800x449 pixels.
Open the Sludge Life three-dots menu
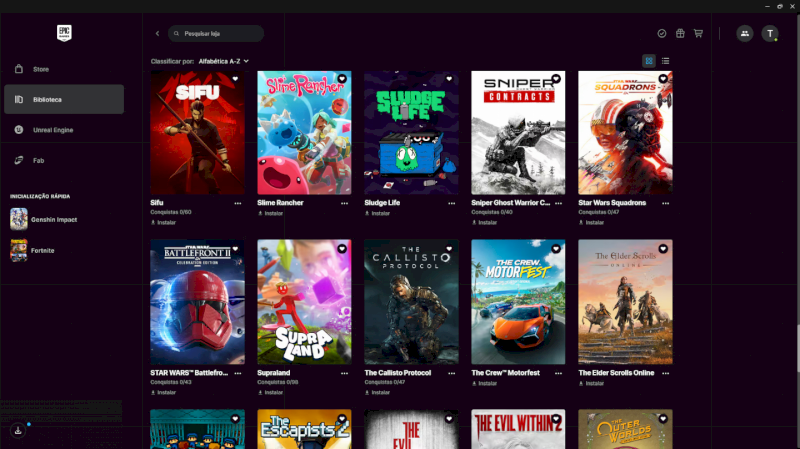coord(452,203)
